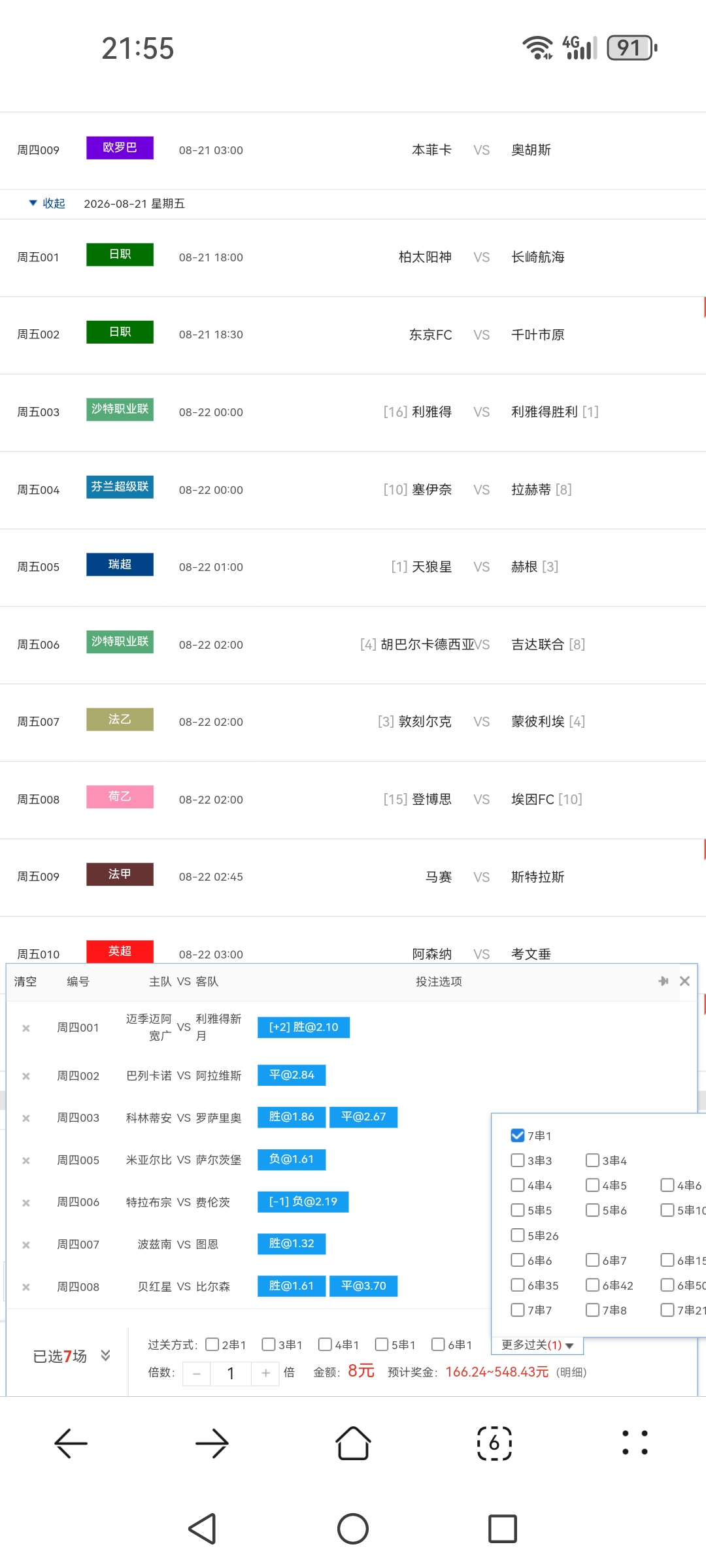Tap the Android back triangle
Screen dimensions: 706x1568
point(203,1529)
